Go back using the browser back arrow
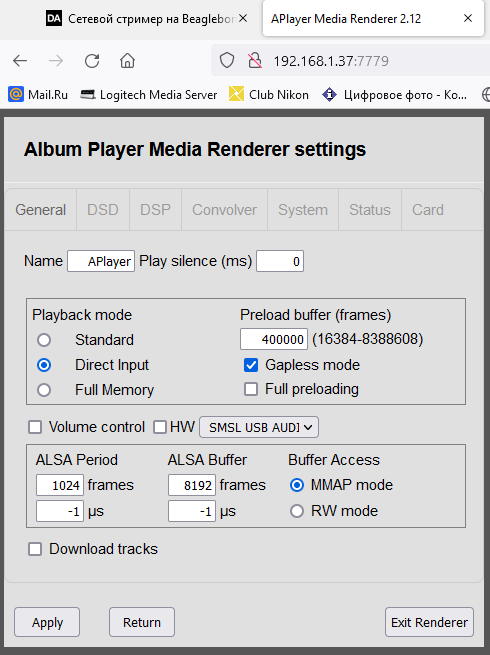This screenshot has height=655, width=490. 20,61
